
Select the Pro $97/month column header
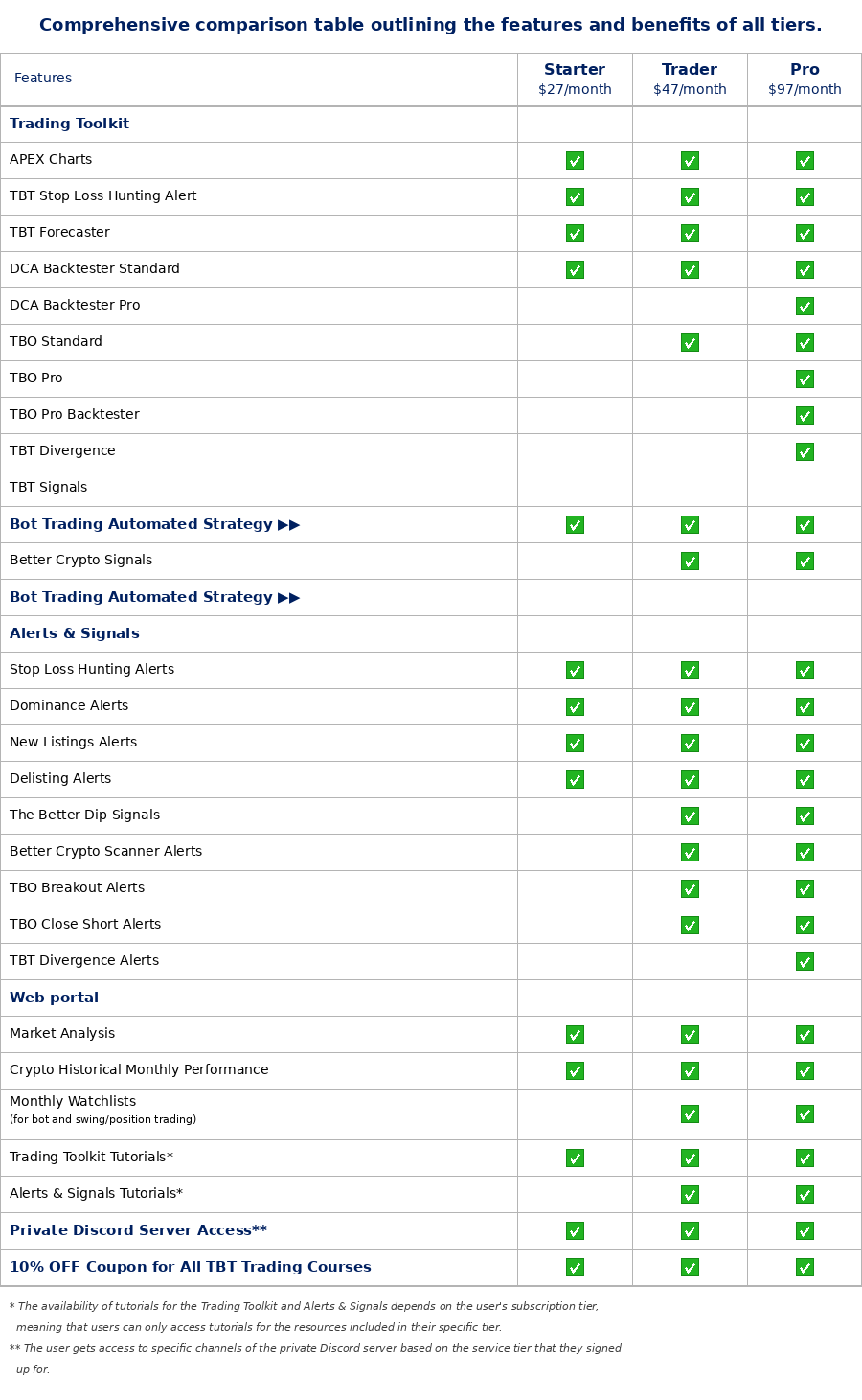tap(805, 79)
